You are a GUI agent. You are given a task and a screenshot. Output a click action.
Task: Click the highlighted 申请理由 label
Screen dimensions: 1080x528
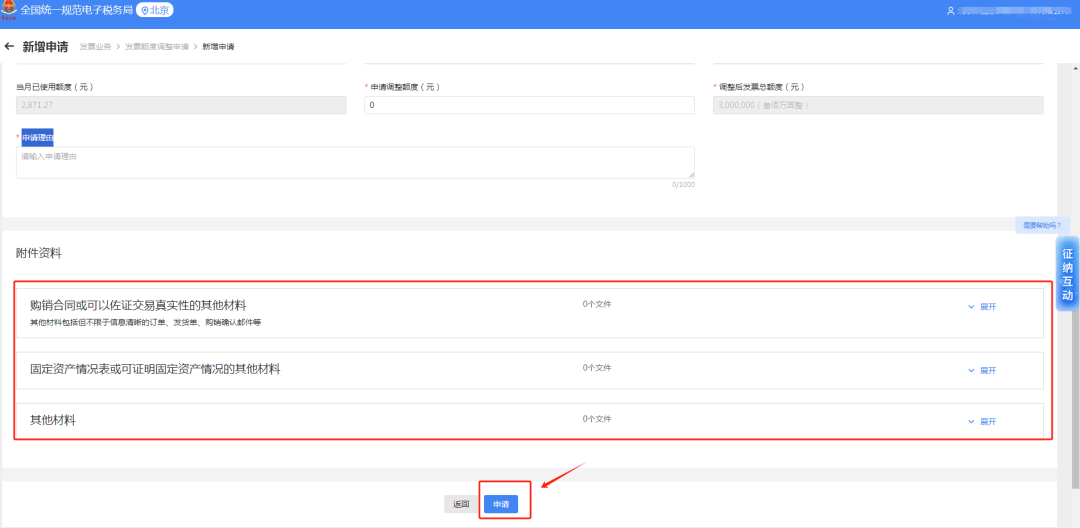(x=37, y=137)
